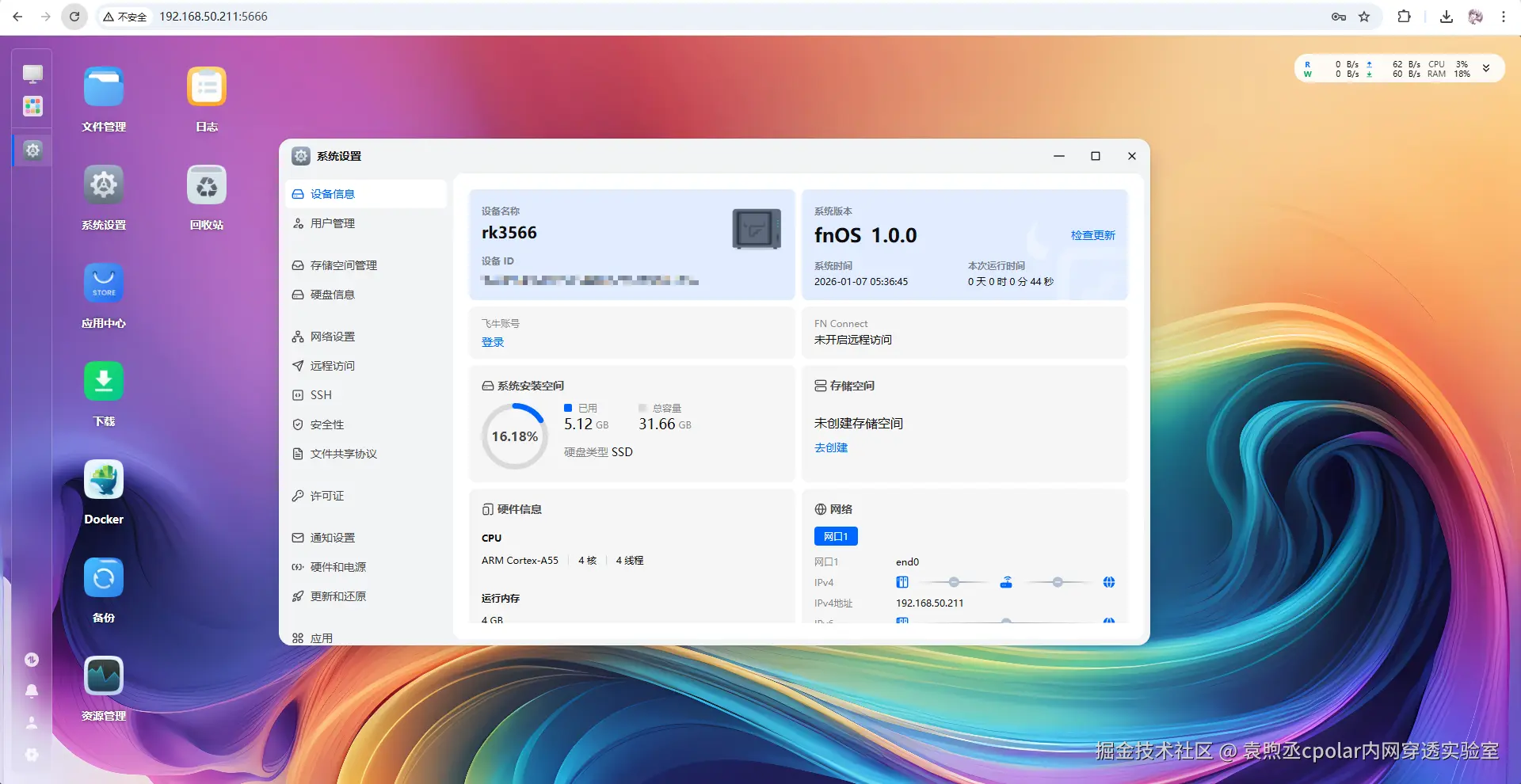Click the saved password key icon
The width and height of the screenshot is (1521, 784).
tap(1339, 17)
